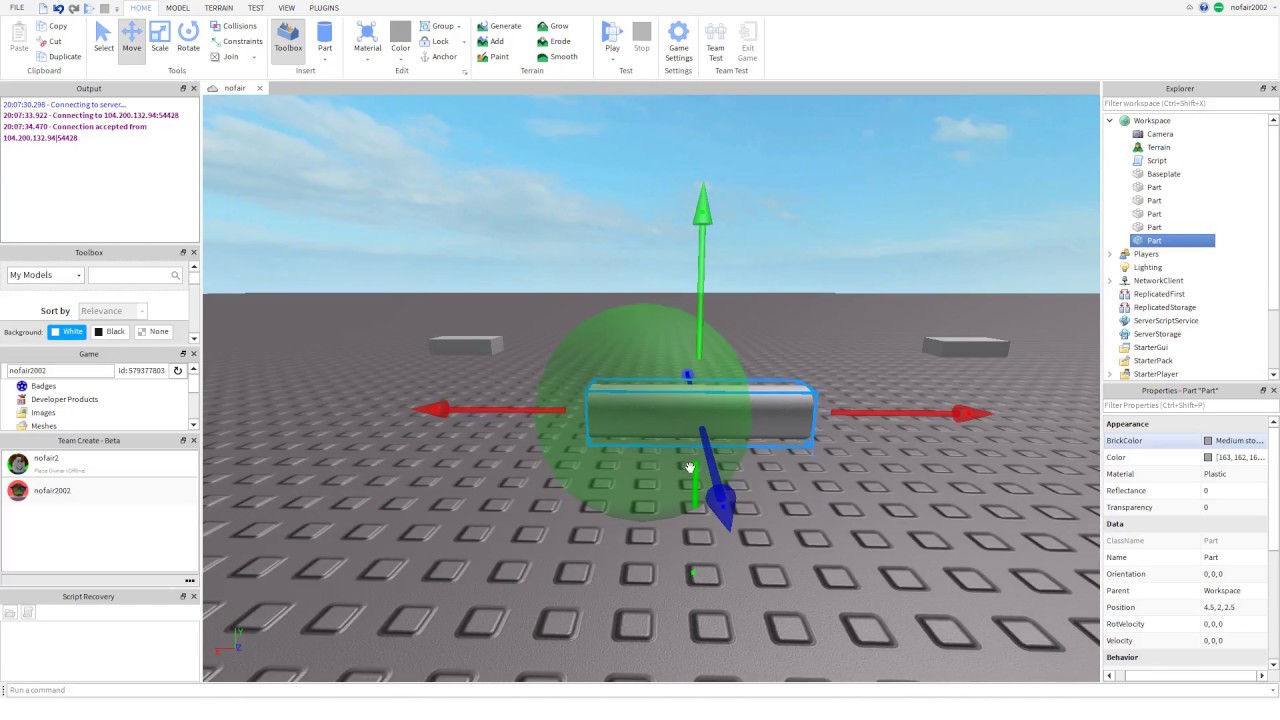Toggle Collisions option
1280x720 pixels.
pyautogui.click(x=233, y=26)
